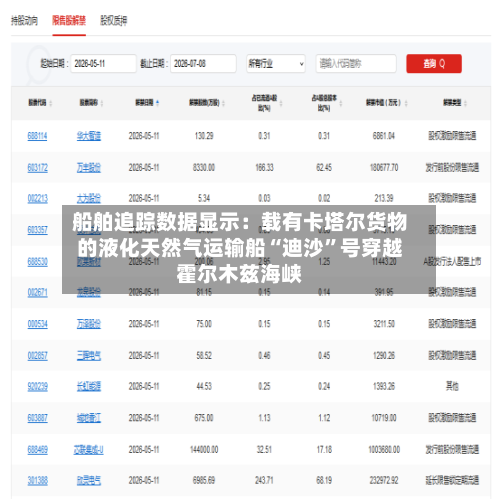This screenshot has width=500, height=499.
Task: Select 解禁股数 value 8330.00
Action: [x=204, y=167]
